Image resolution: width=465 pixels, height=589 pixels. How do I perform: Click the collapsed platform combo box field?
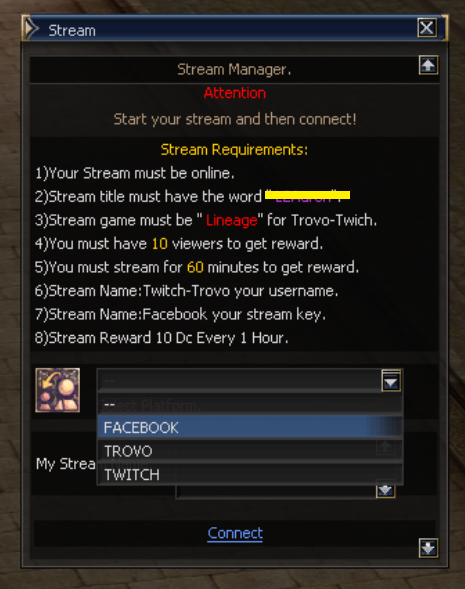[x=239, y=381]
